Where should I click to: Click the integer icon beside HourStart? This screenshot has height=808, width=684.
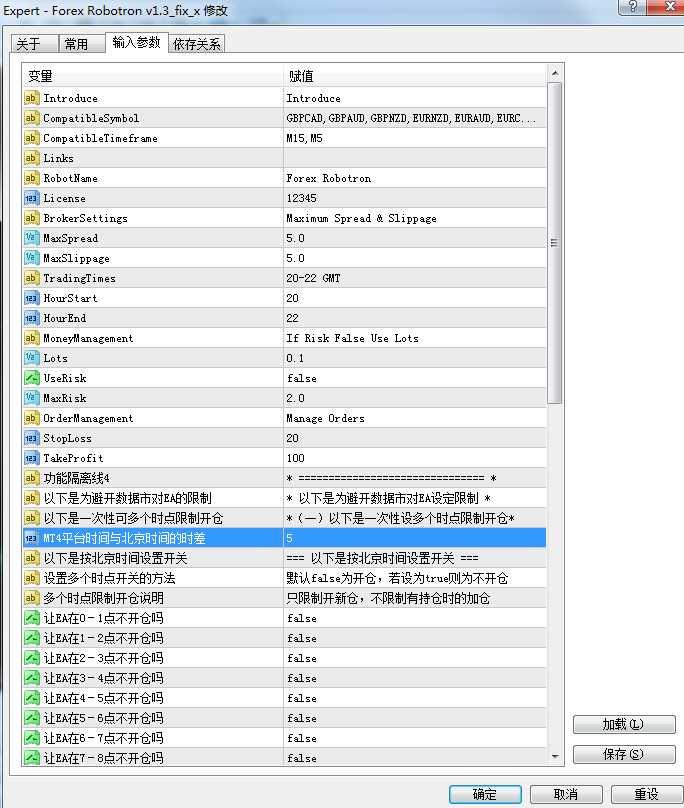point(31,298)
